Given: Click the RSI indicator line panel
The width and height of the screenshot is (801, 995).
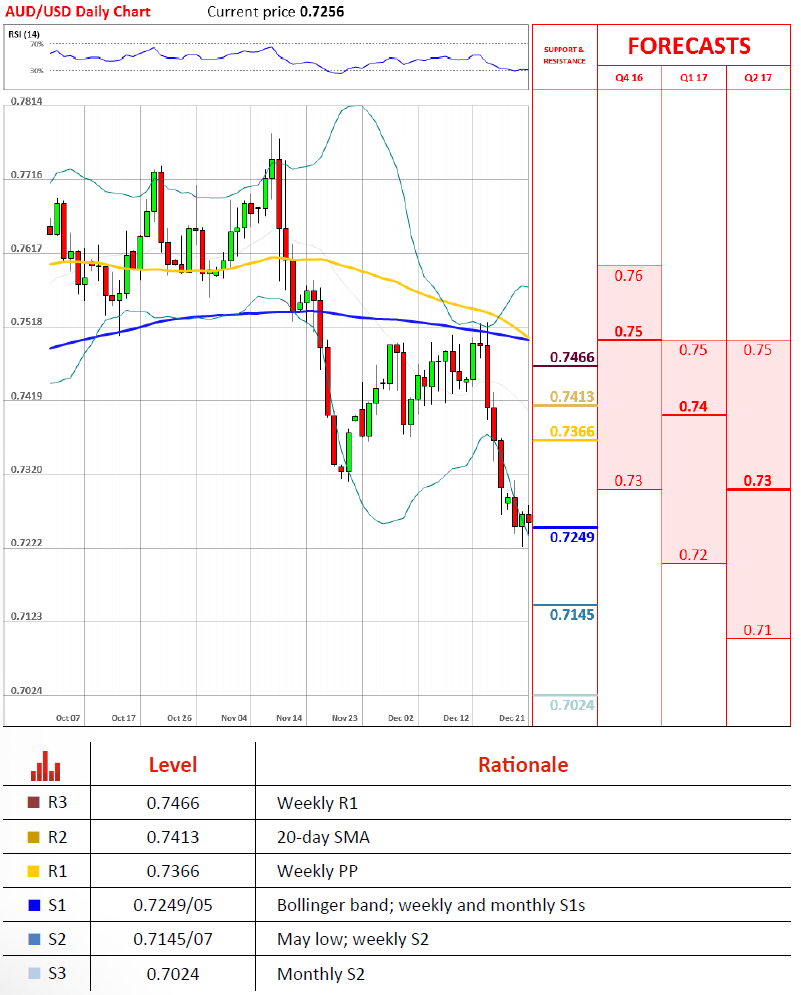Looking at the screenshot, I should pos(266,57).
